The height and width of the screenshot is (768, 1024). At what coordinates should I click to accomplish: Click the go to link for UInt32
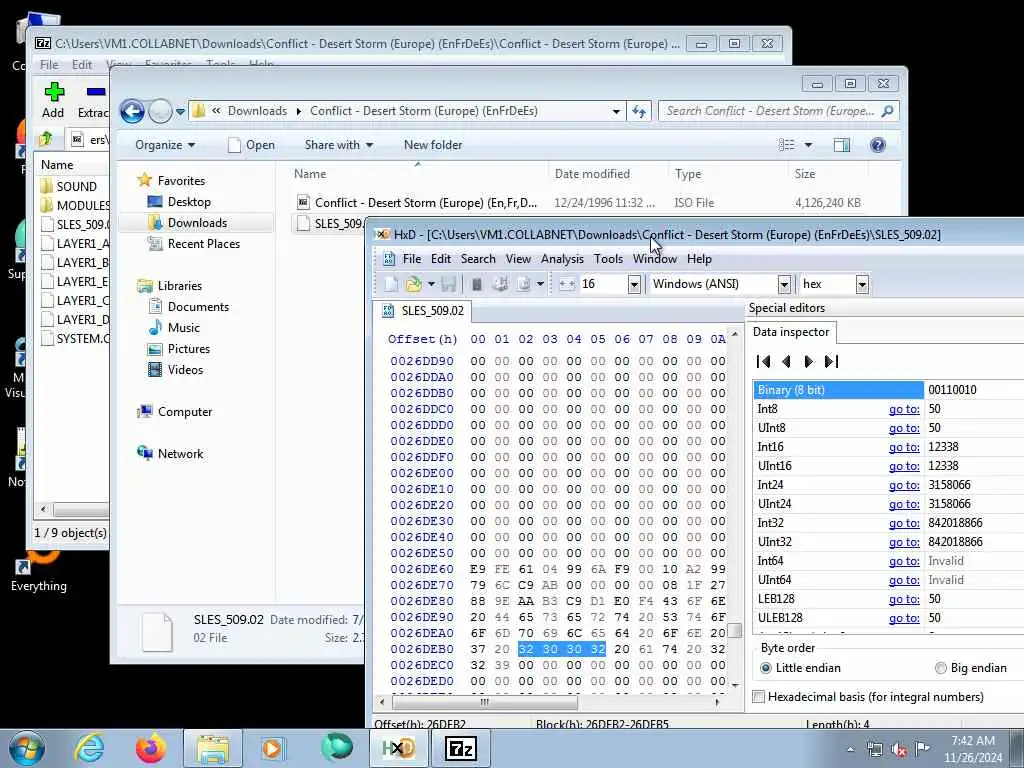pos(904,542)
